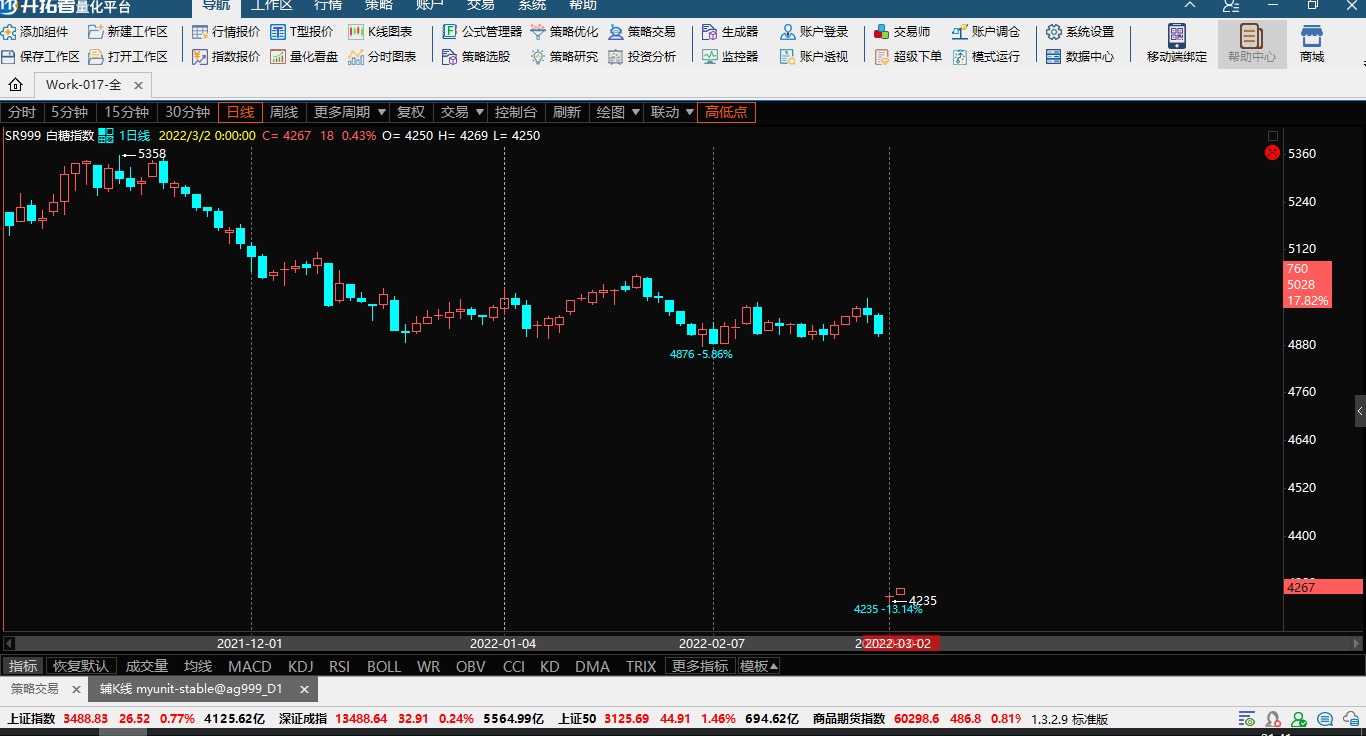The image size is (1366, 736).
Task: Open 移动端绑定 mobile binding QR icon
Action: 1177,38
